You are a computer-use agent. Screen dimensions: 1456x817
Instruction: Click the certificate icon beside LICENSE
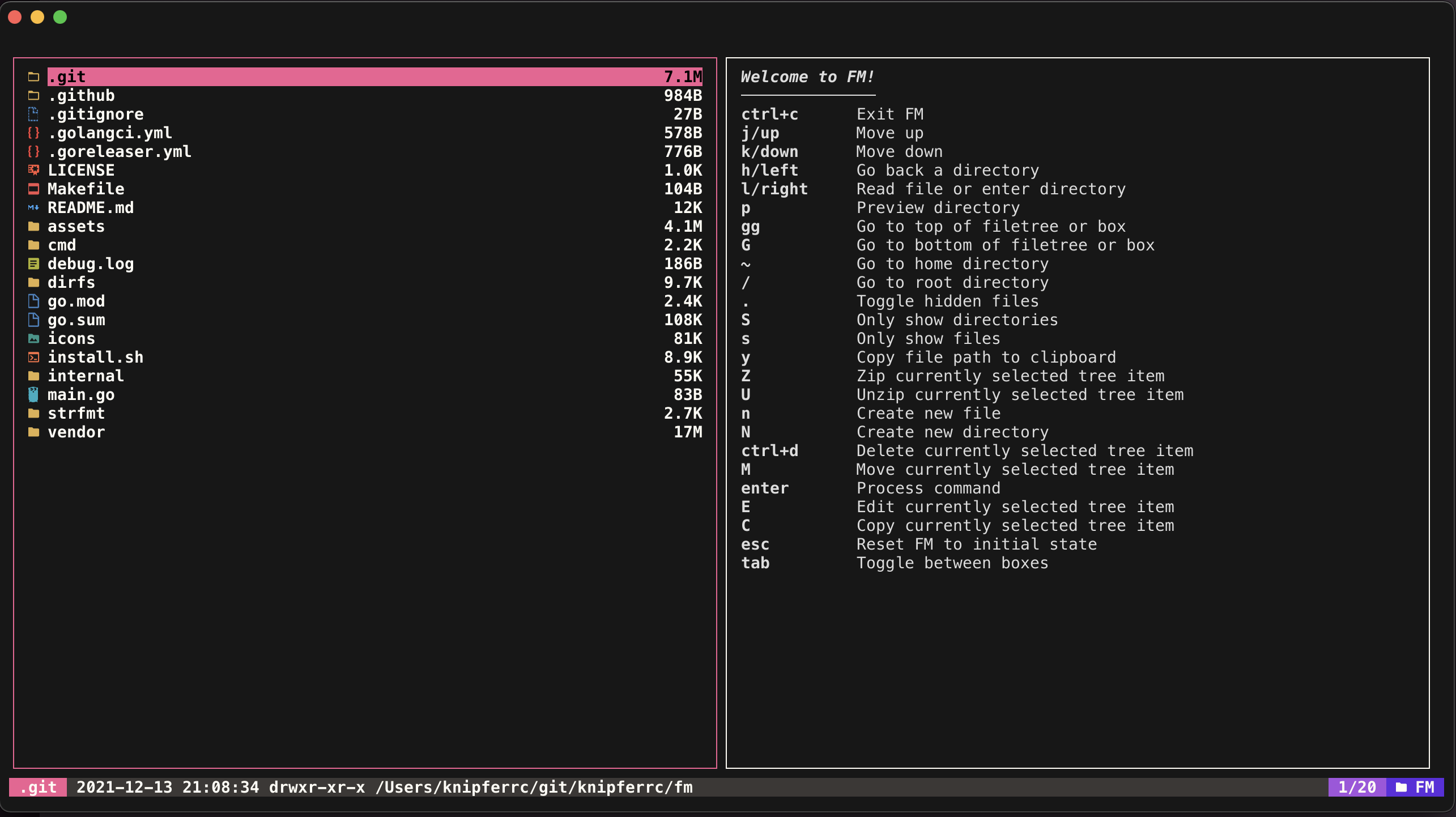point(33,170)
